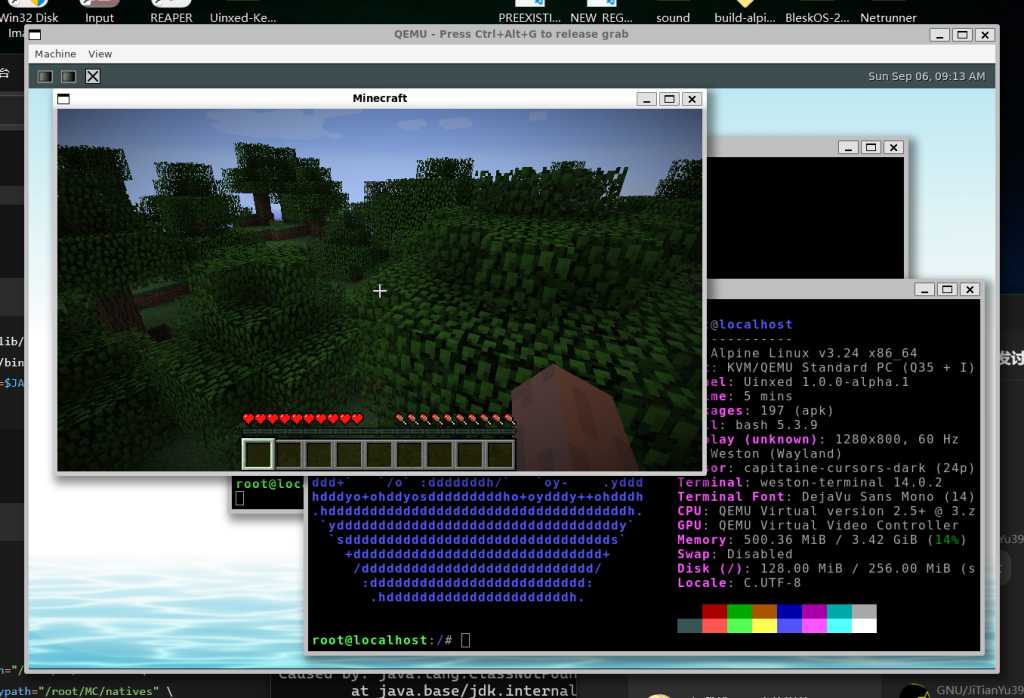Maximize the black terminal behind Minecraft
1024x698 pixels.
coord(871,148)
